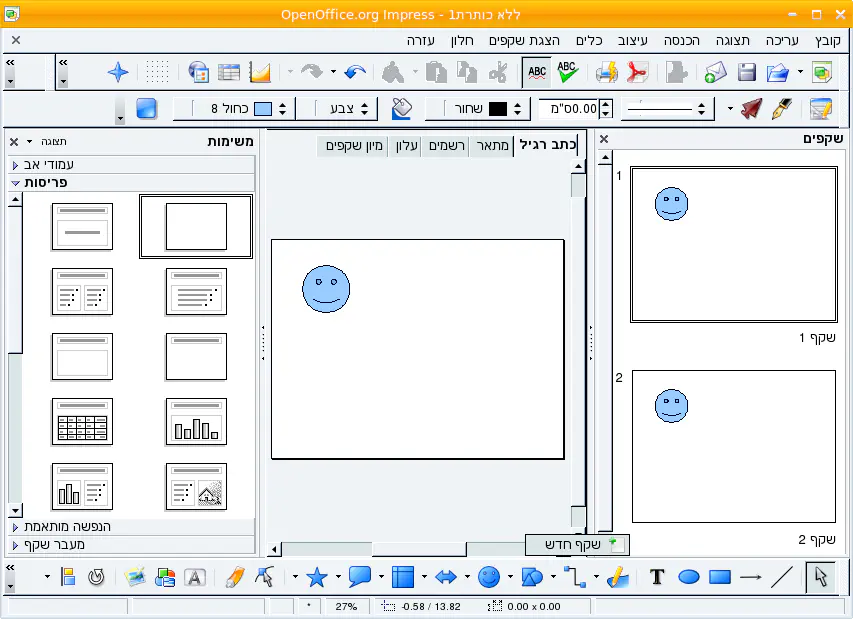Toggle the shadow button on line toolbar
This screenshot has height=619, width=853.
pos(147,108)
